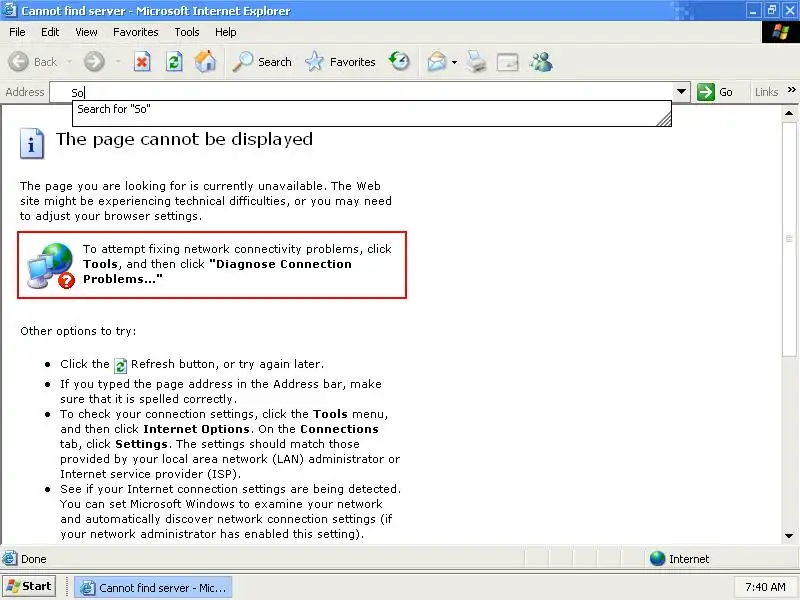
Task: Stop loading with the red X icon
Action: [x=142, y=62]
